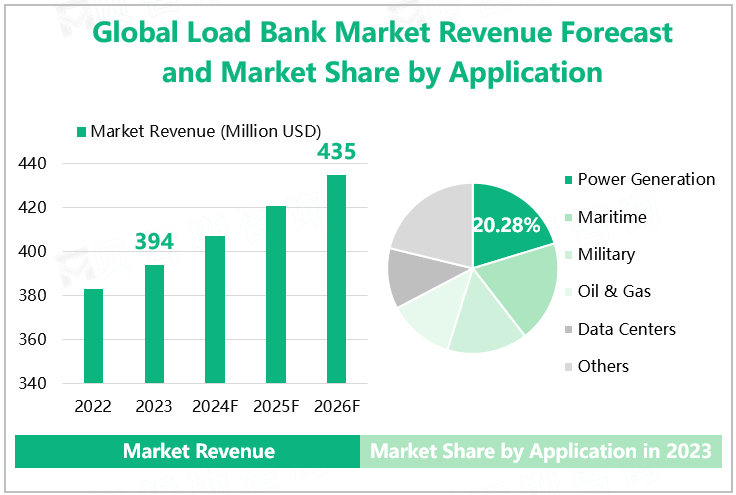The width and height of the screenshot is (736, 495).
Task: Click the Oil & Gas legend square
Action: (568, 292)
